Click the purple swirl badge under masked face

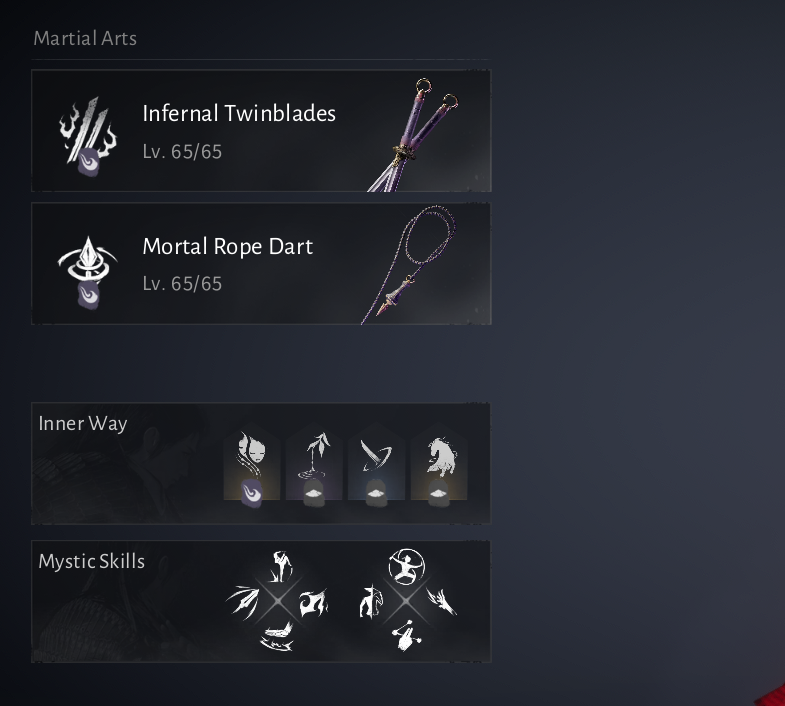251,493
